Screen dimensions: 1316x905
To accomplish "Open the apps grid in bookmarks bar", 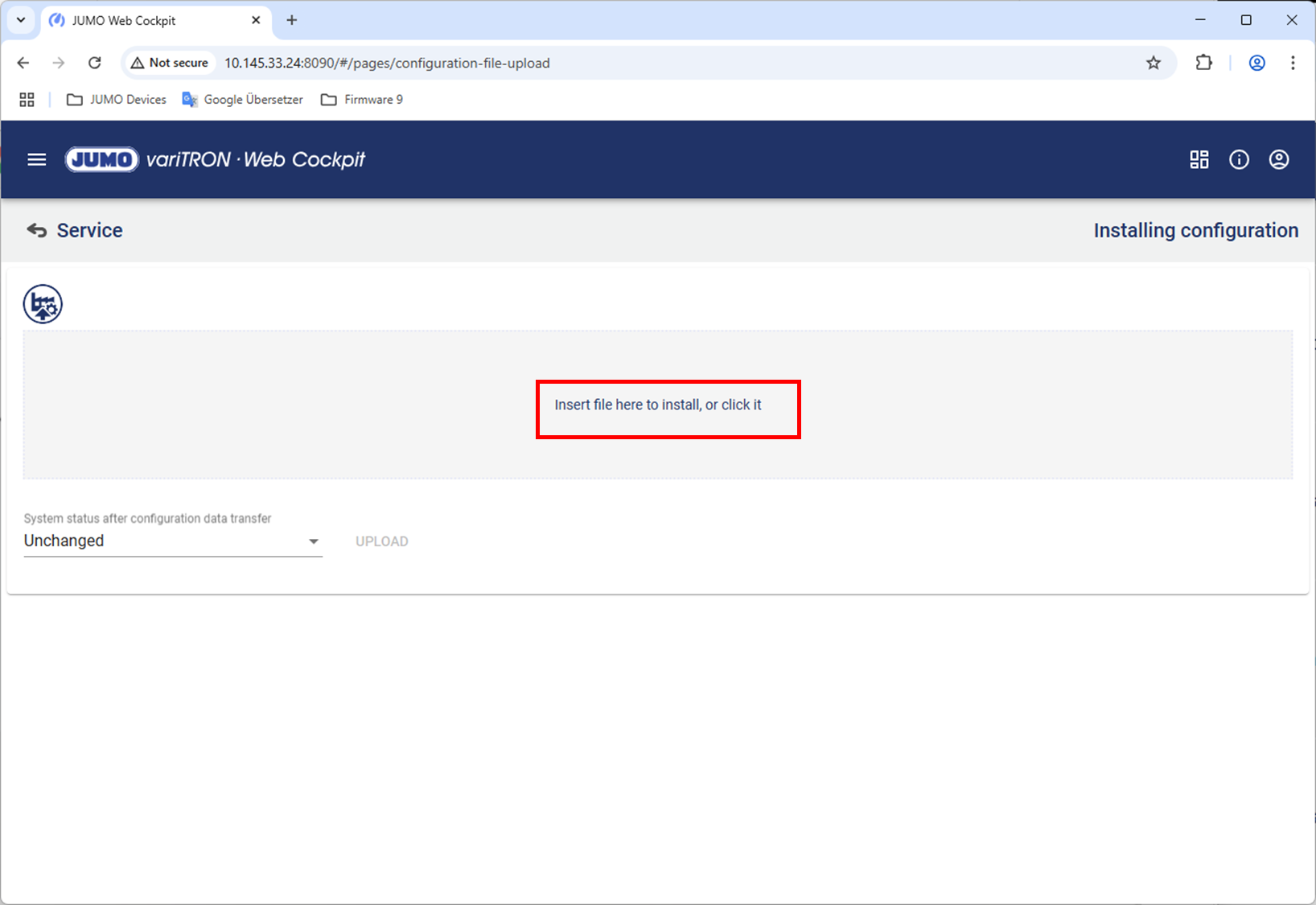I will pos(27,100).
